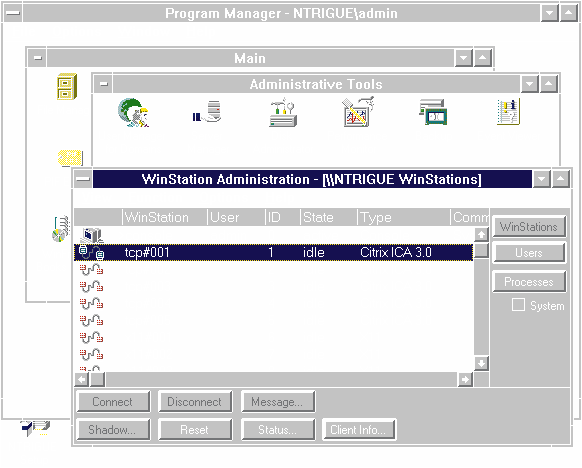This screenshot has width=582, height=468.
Task: Enable the System checkbox
Action: click(x=518, y=305)
